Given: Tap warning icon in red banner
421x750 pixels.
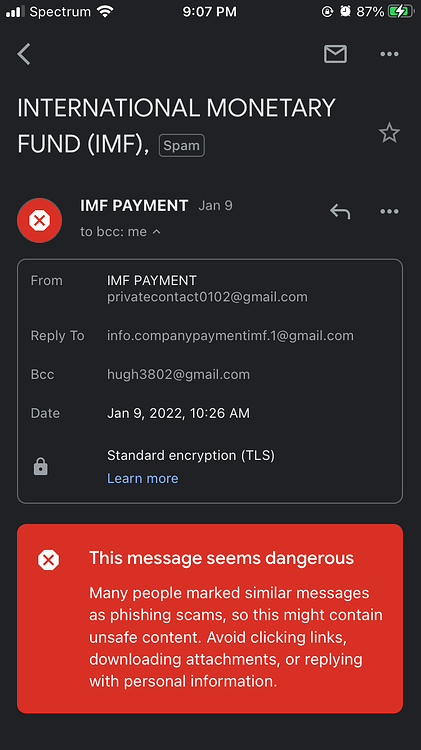Looking at the screenshot, I should (x=48, y=560).
